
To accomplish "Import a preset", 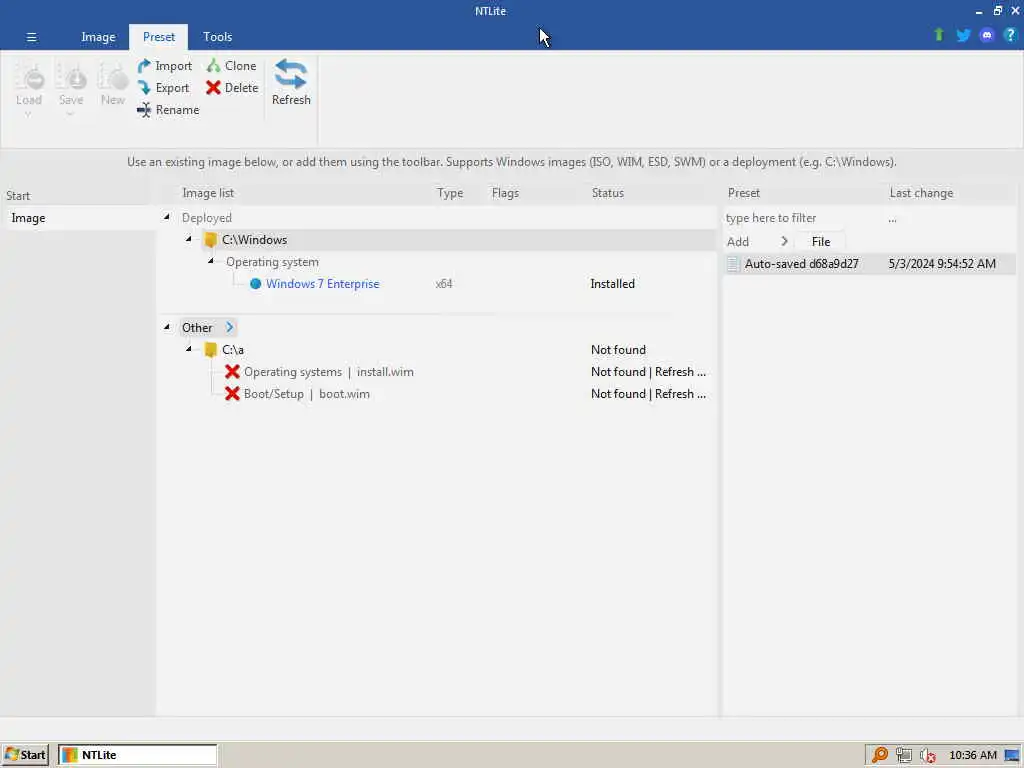I will (x=165, y=66).
